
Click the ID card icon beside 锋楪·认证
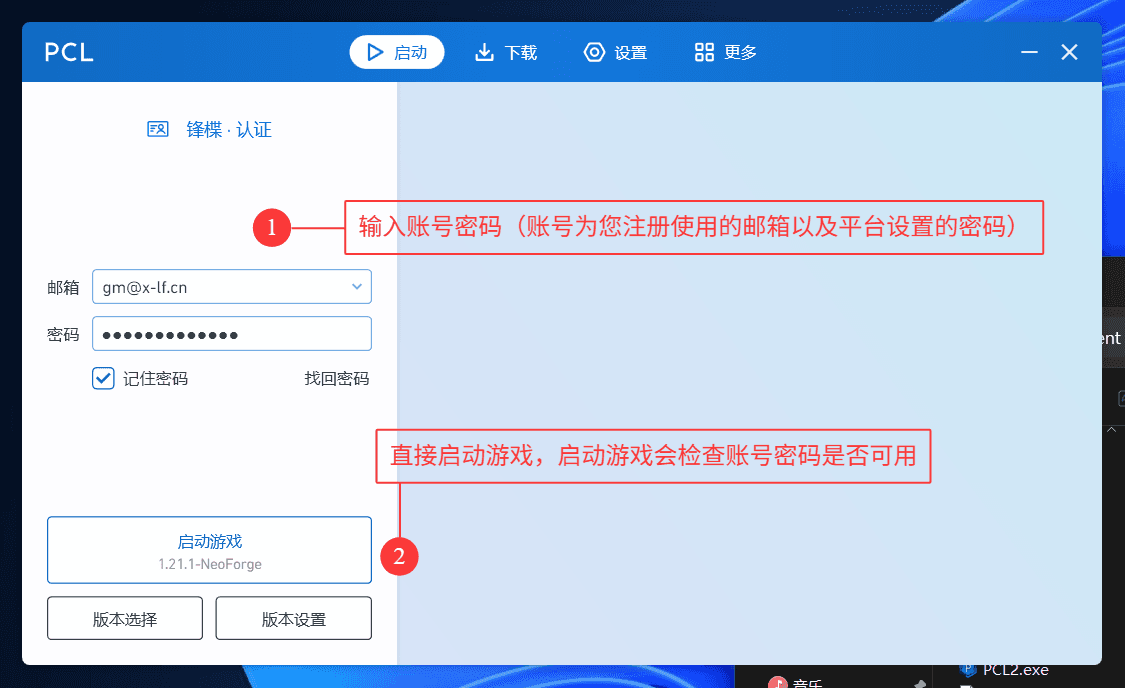tap(158, 129)
